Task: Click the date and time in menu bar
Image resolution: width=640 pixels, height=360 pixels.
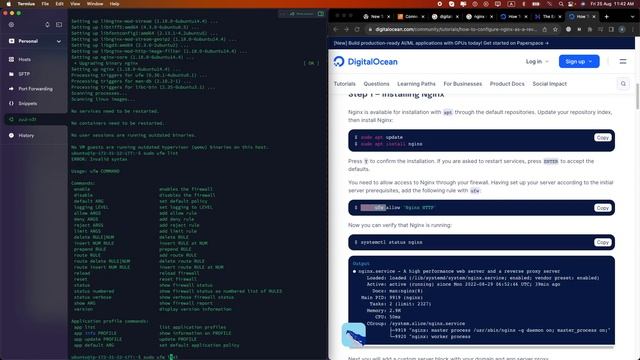Action: [x=612, y=4]
